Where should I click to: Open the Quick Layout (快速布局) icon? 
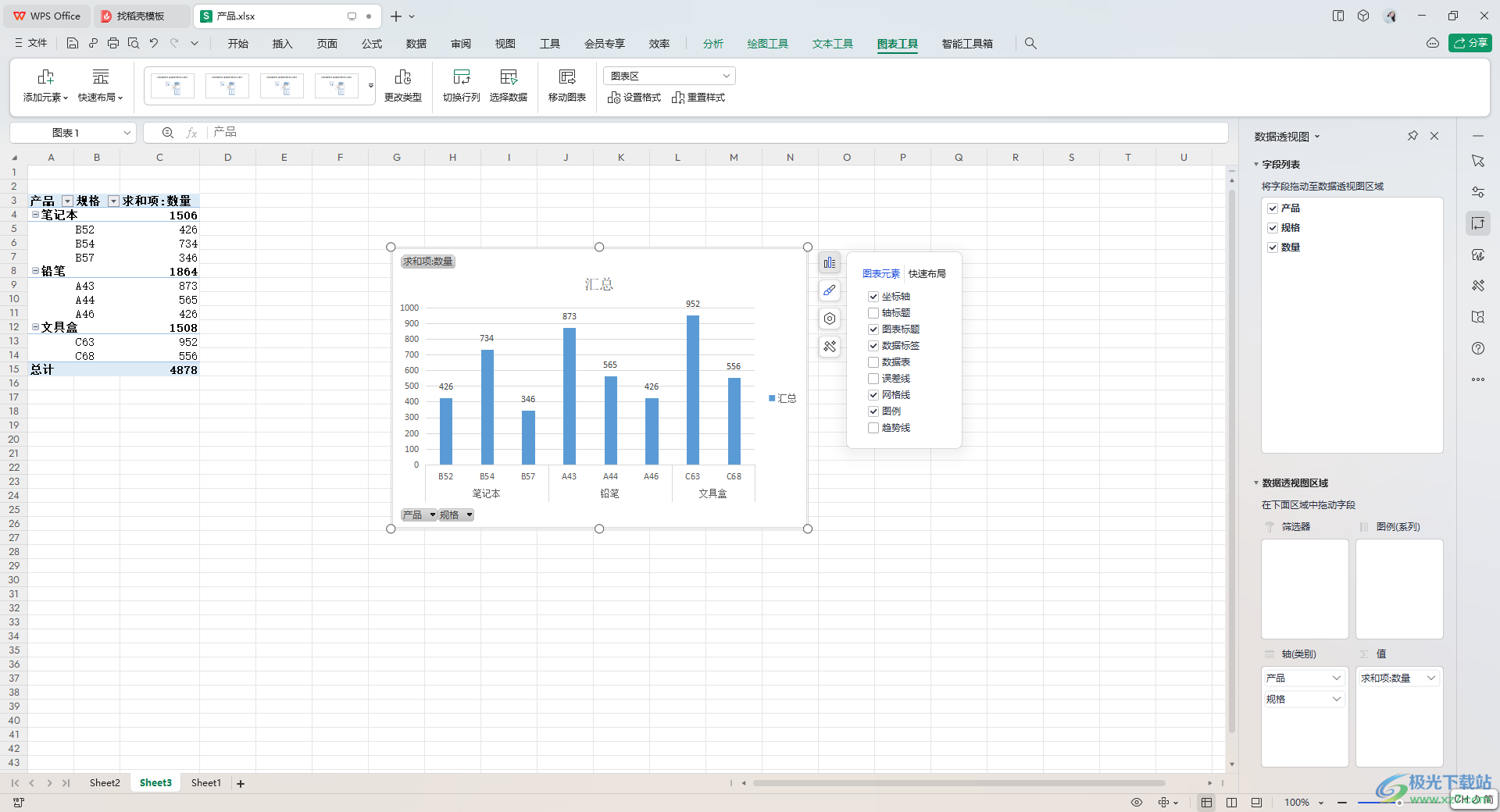point(101,77)
